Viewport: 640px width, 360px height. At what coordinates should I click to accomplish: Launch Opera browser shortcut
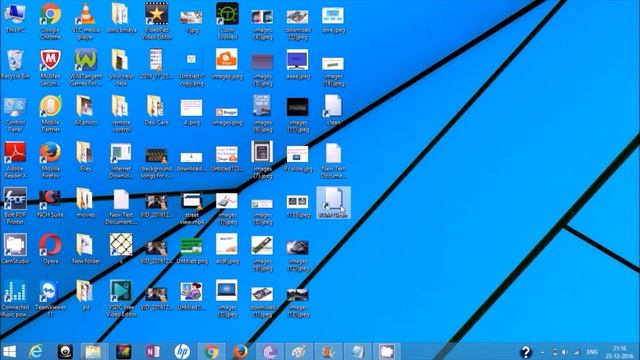[50, 249]
